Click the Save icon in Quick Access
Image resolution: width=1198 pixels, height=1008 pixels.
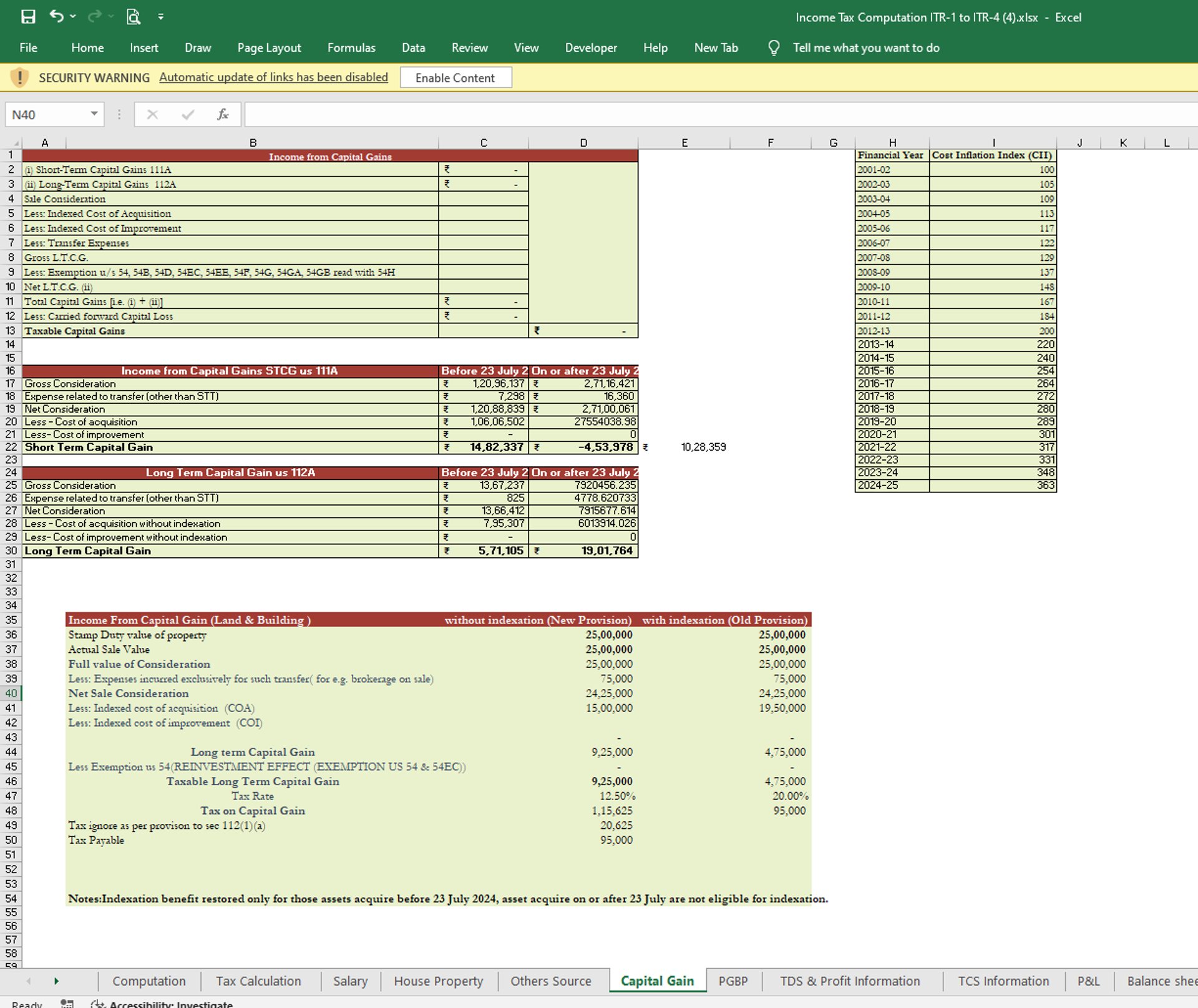click(28, 17)
